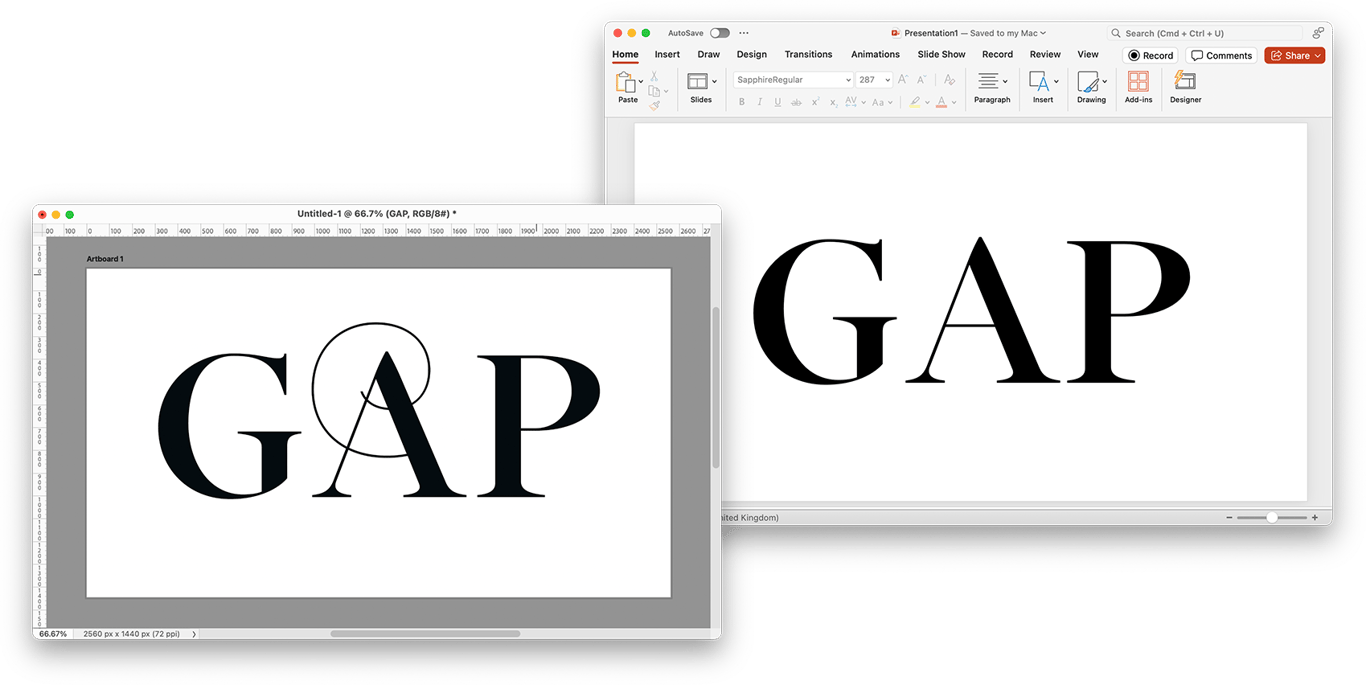Toggle the AutoSave switch in PowerPoint

(x=720, y=33)
